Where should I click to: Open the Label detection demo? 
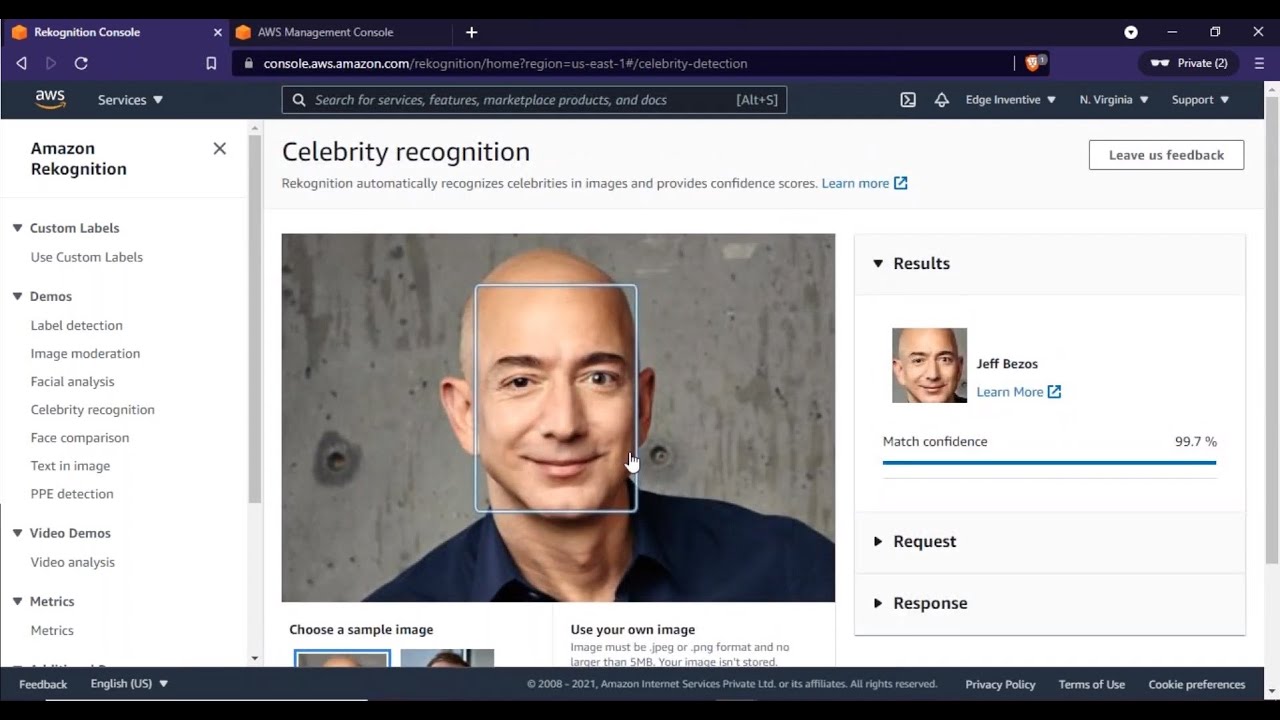pyautogui.click(x=77, y=325)
